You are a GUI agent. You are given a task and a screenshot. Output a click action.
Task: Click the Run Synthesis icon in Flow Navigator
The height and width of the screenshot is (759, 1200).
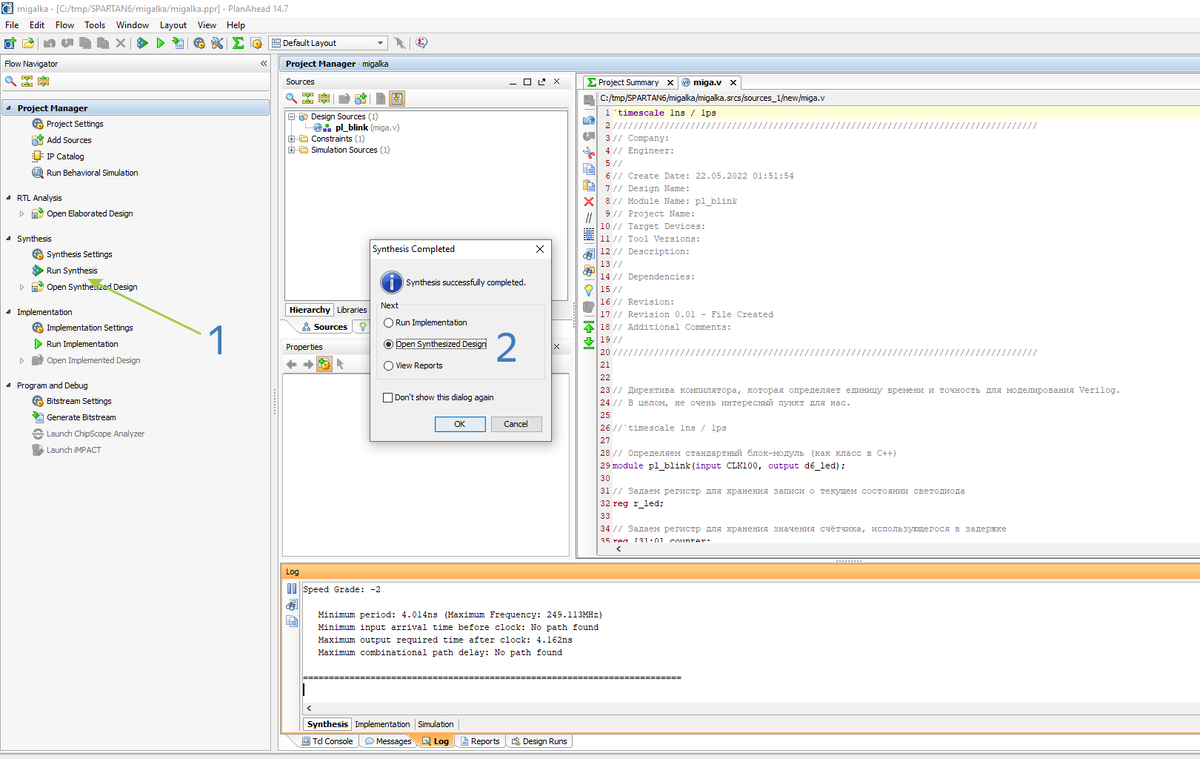click(38, 271)
